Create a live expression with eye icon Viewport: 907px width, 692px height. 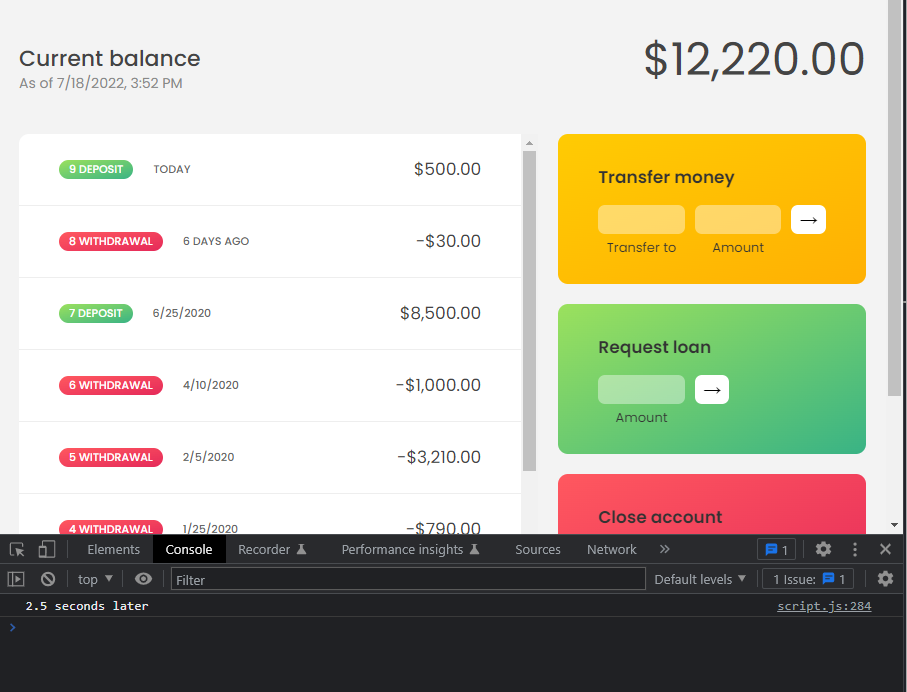(x=143, y=579)
